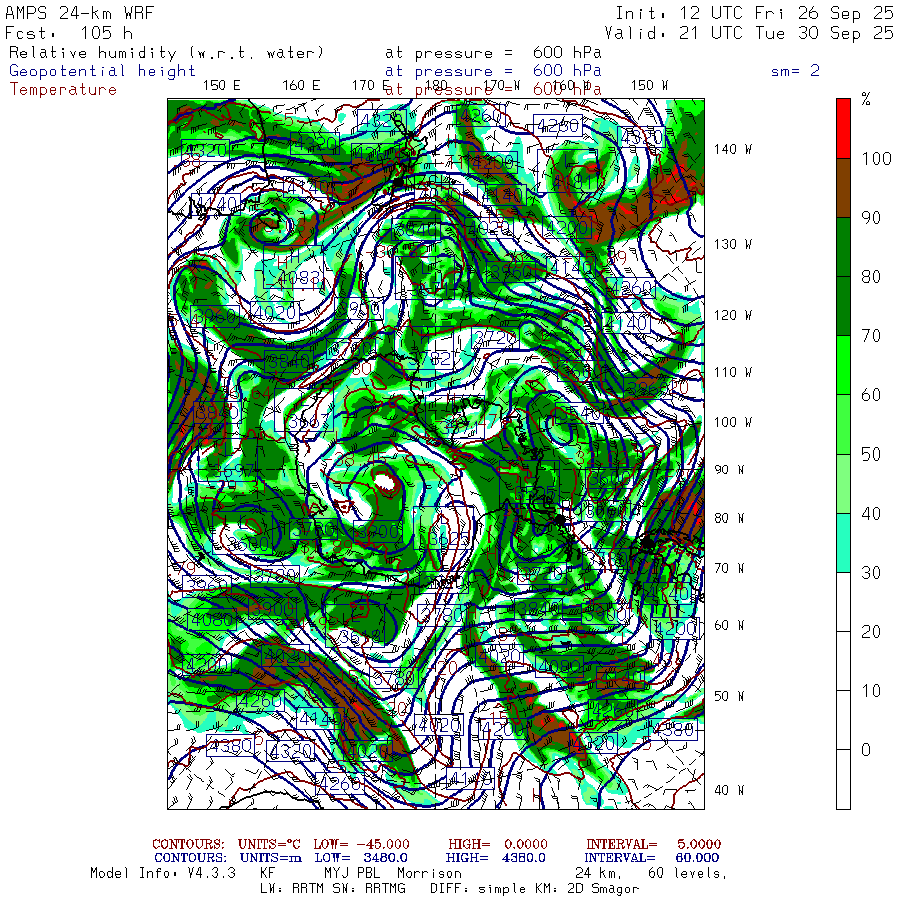Image resolution: width=900 pixels, height=900 pixels.
Task: Click the red 'Temperature' legend label
Action: point(63,89)
